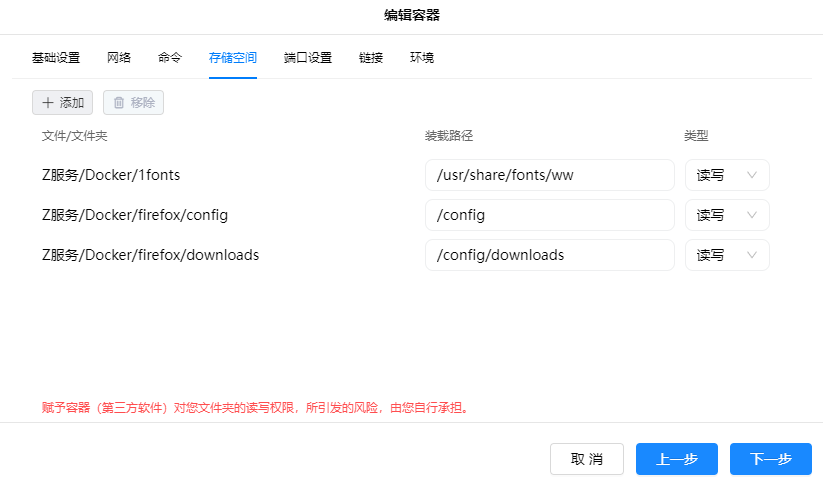This screenshot has height=486, width=823.
Task: Click the 移除 button with trash icon
Action: click(133, 102)
